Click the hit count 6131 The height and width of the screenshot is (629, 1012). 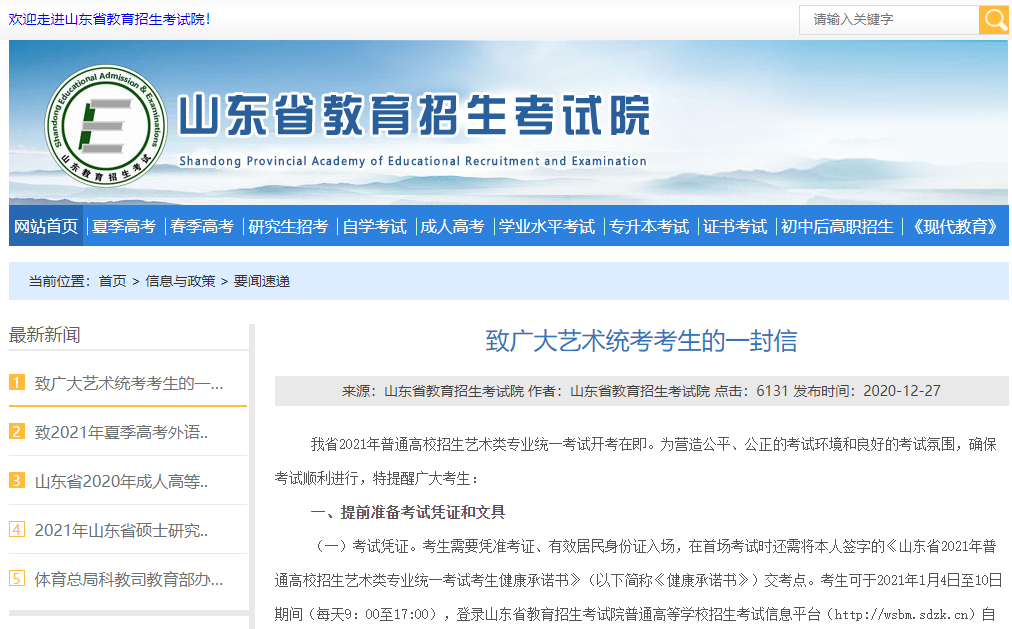tap(772, 391)
